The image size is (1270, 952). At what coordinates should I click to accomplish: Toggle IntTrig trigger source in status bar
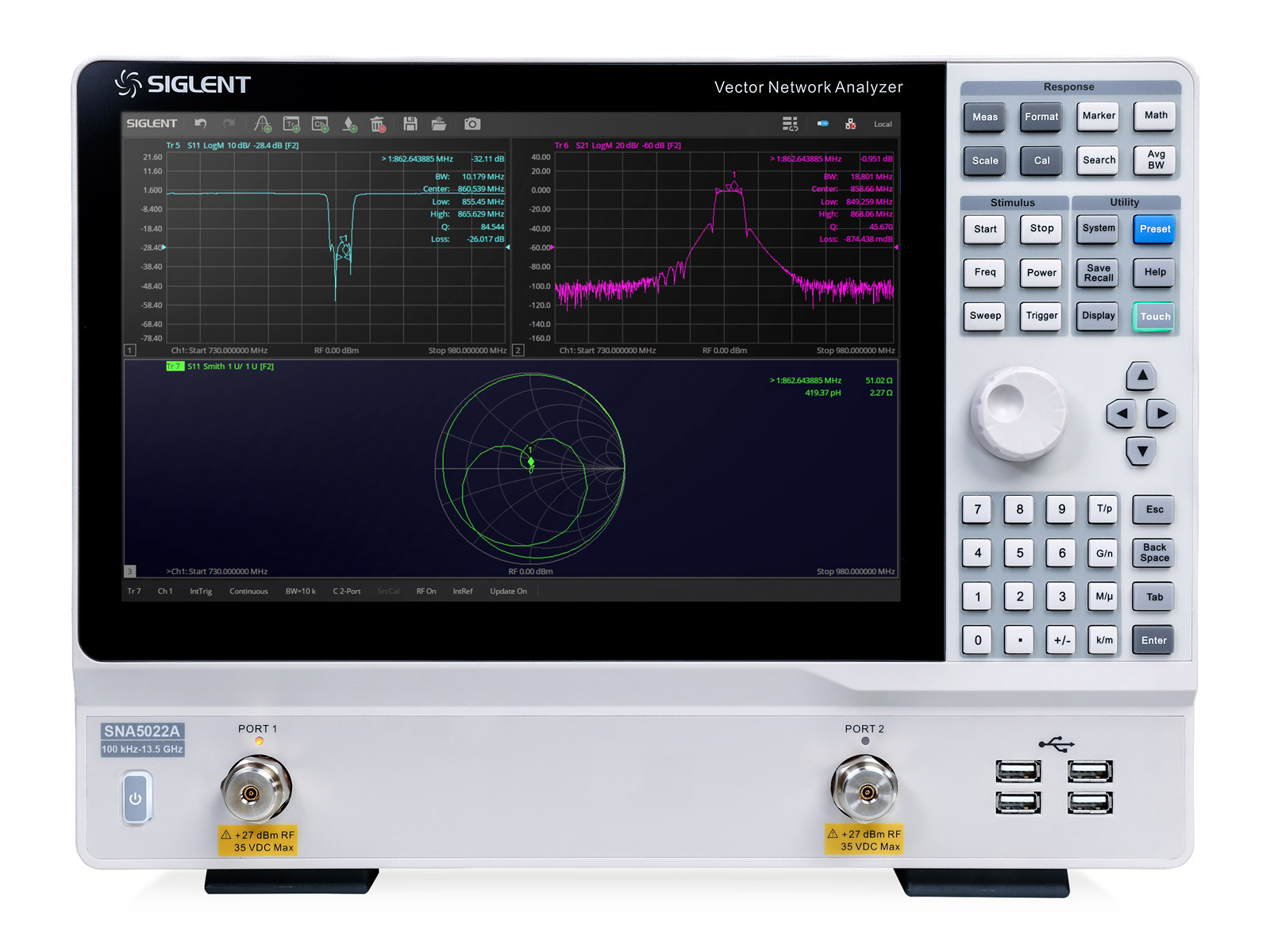(x=201, y=591)
